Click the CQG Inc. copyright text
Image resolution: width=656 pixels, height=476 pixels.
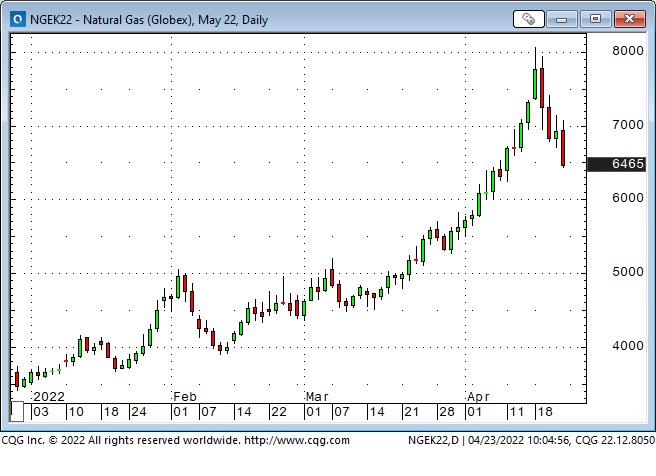(120, 440)
